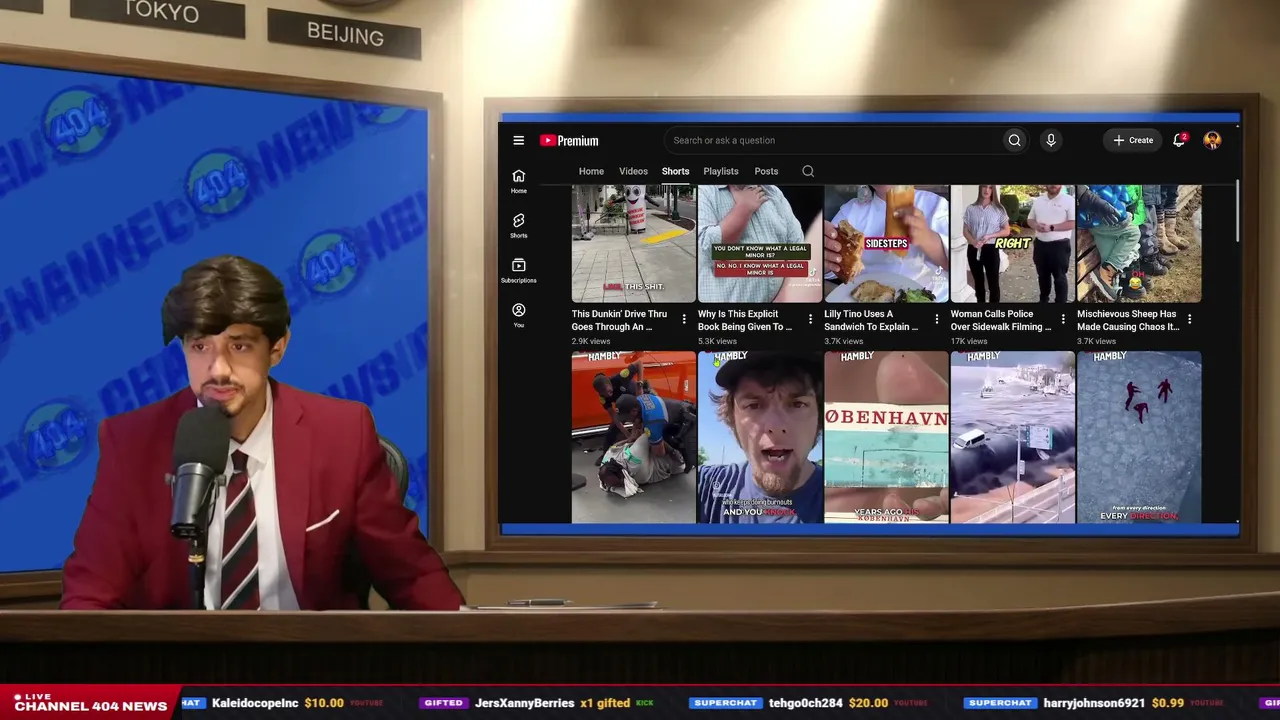Open the Create button menu
The height and width of the screenshot is (720, 1280).
1133,141
